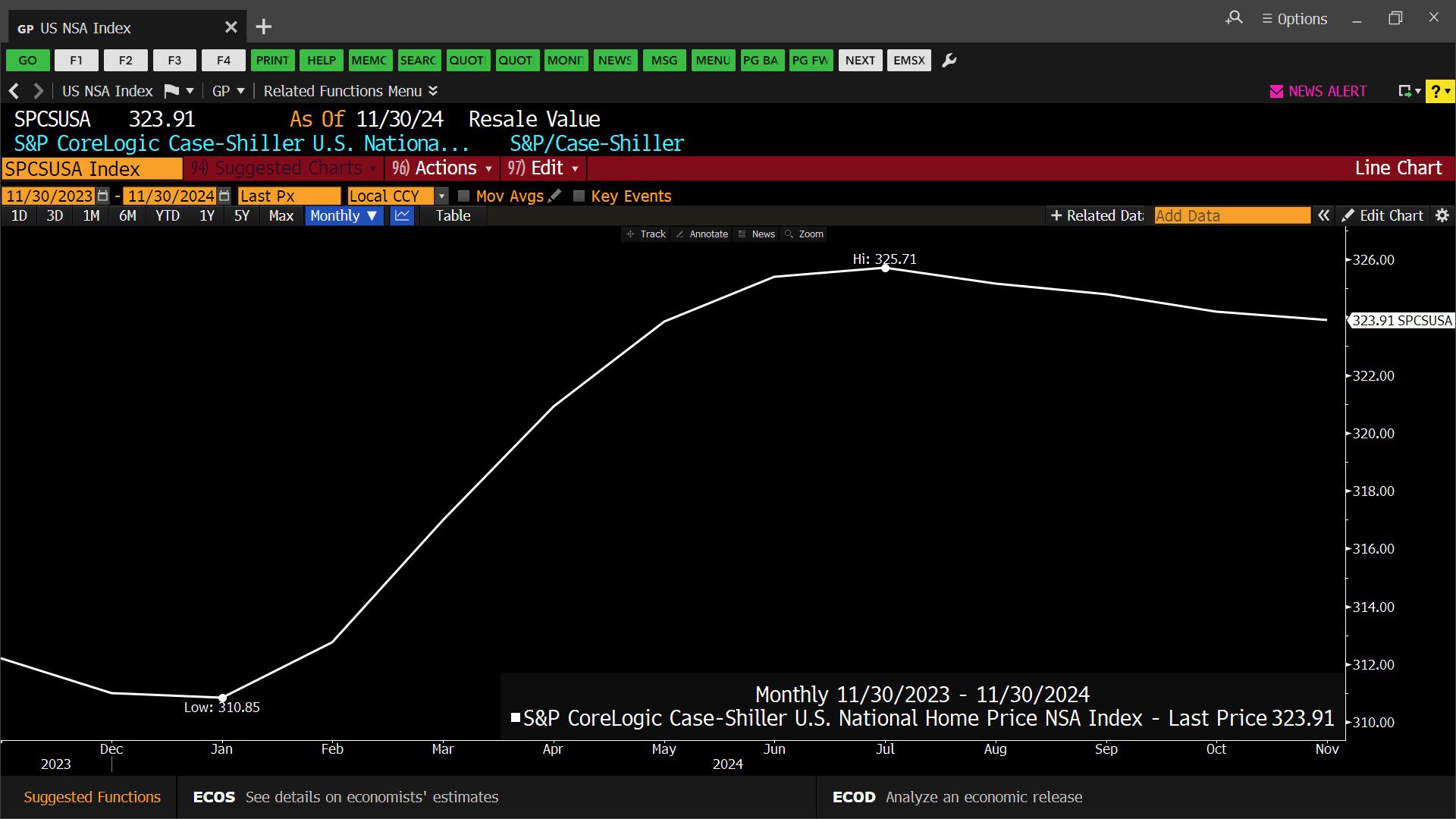The width and height of the screenshot is (1456, 819).
Task: Click the Mov Avgs pencil edit icon
Action: (555, 196)
